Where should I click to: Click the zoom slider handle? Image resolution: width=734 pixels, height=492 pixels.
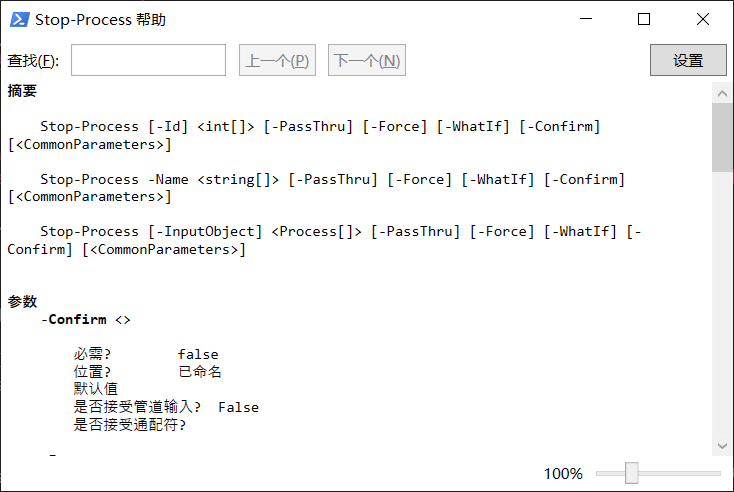631,473
